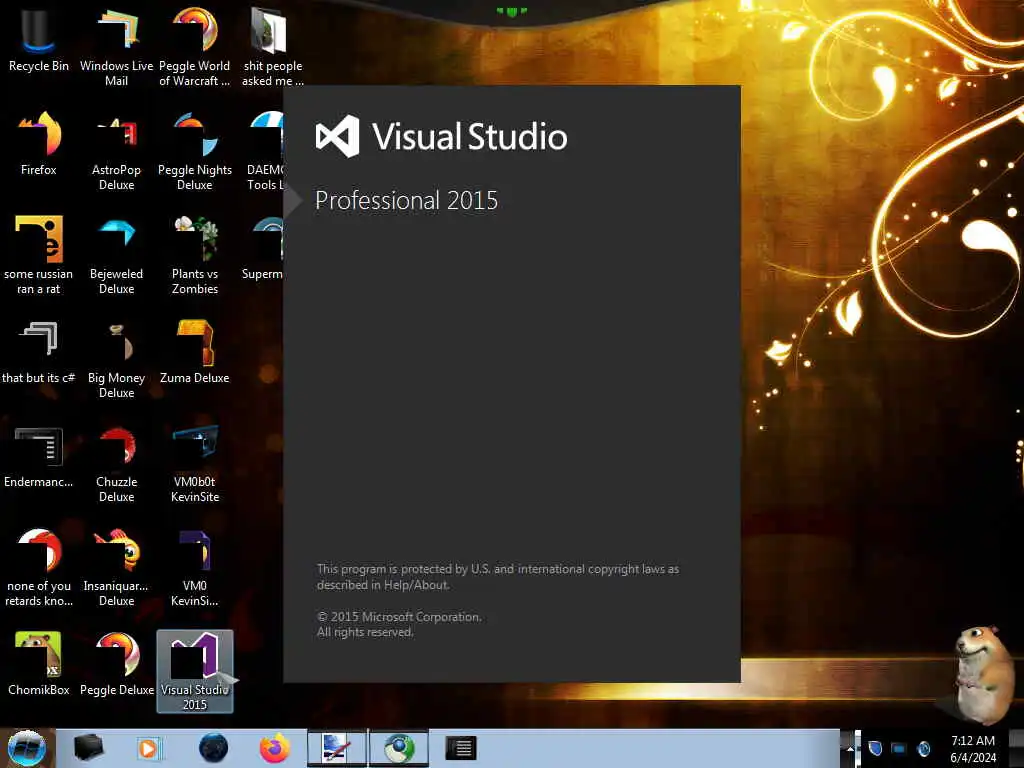Select the VM0 KevinSi... desktop icon
Image resolution: width=1024 pixels, height=768 pixels.
pyautogui.click(x=195, y=566)
